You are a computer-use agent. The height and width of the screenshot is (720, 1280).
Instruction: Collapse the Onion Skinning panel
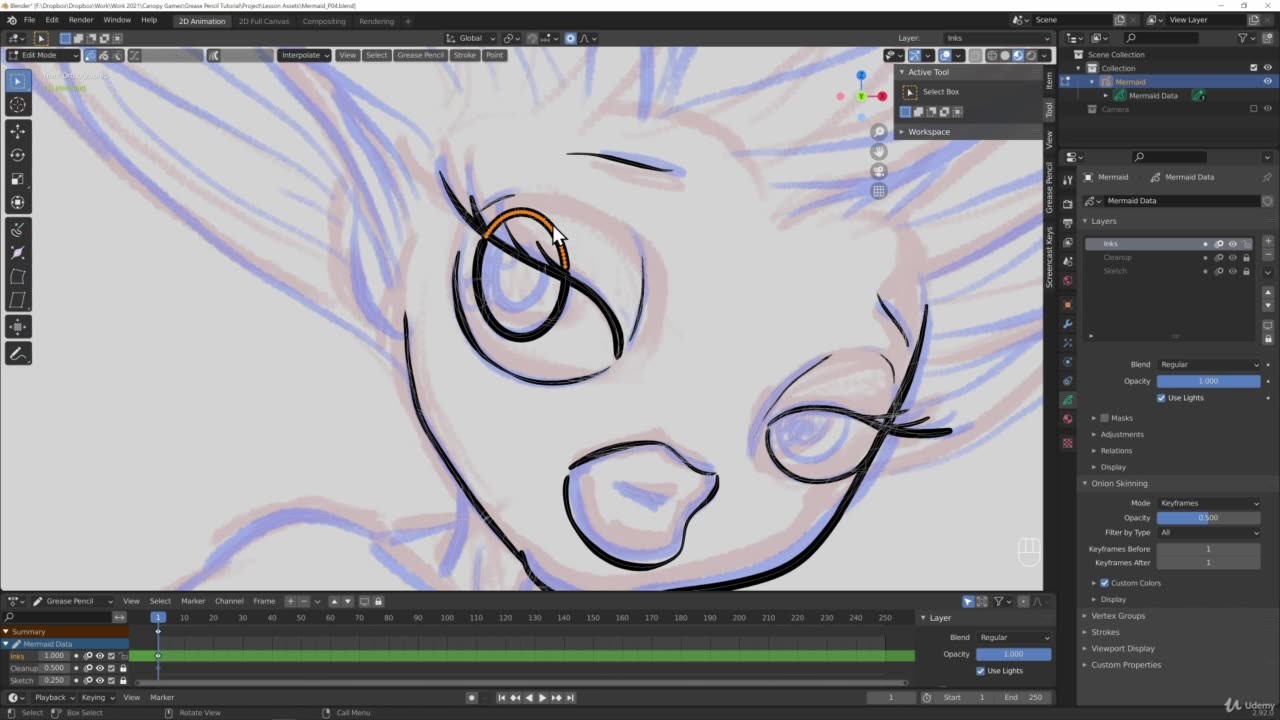pyautogui.click(x=1118, y=484)
